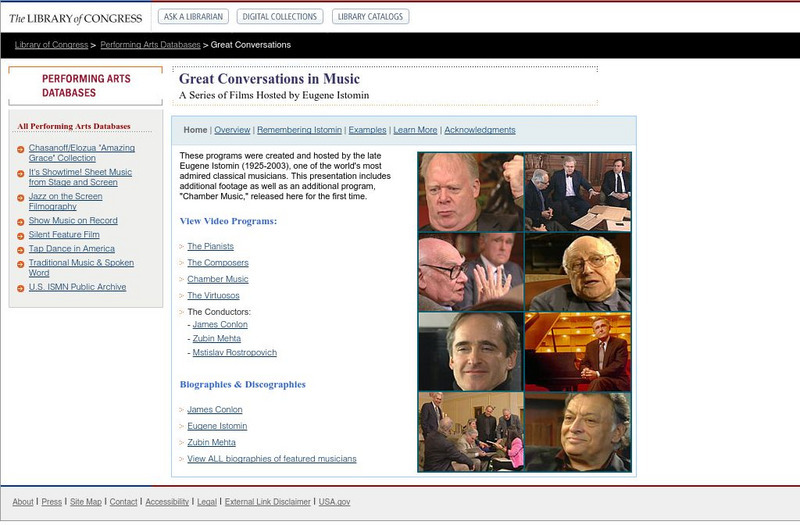Viewport: 800px width, 525px height.
Task: Open Traditional Music & Spoken Word
Action: point(81,267)
